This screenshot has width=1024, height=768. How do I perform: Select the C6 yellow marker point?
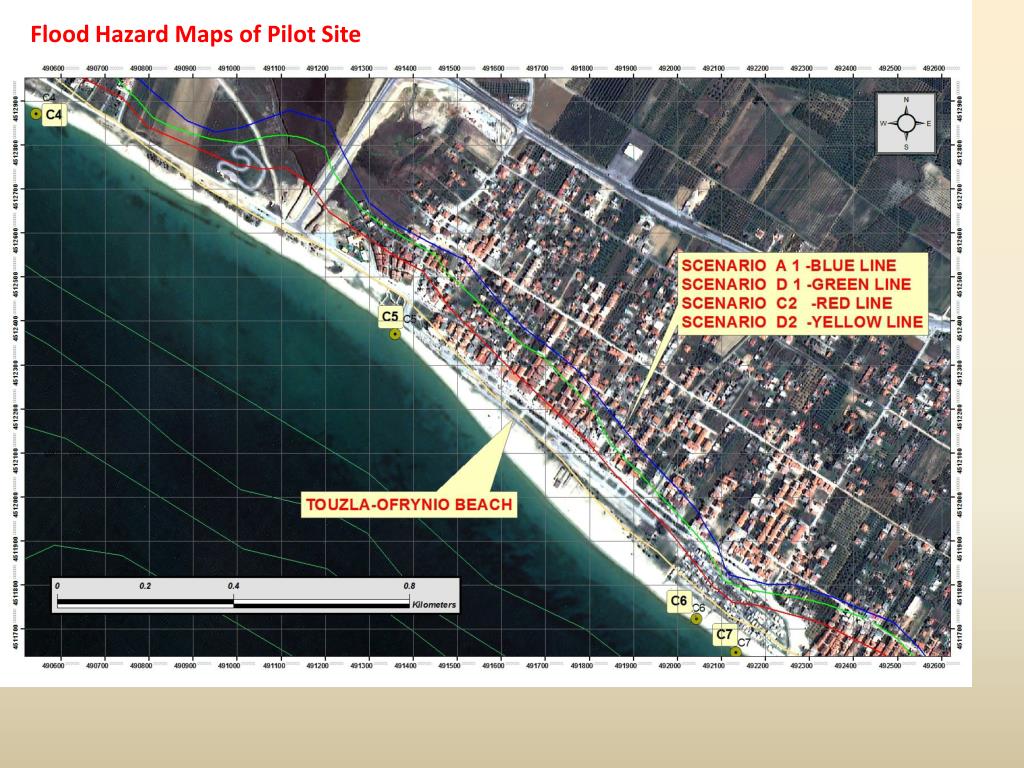click(x=696, y=618)
